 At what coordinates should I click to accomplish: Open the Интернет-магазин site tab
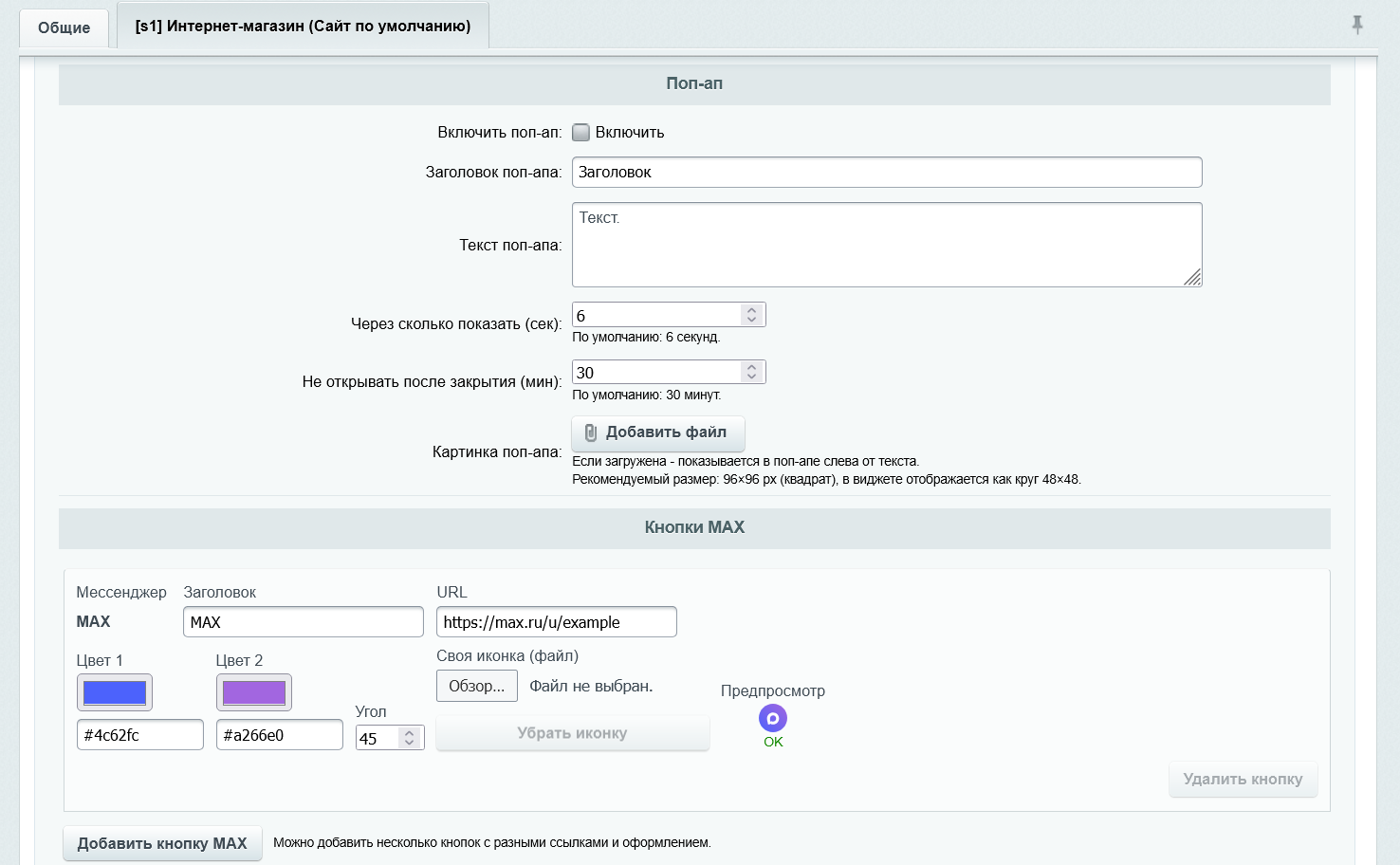[x=303, y=26]
